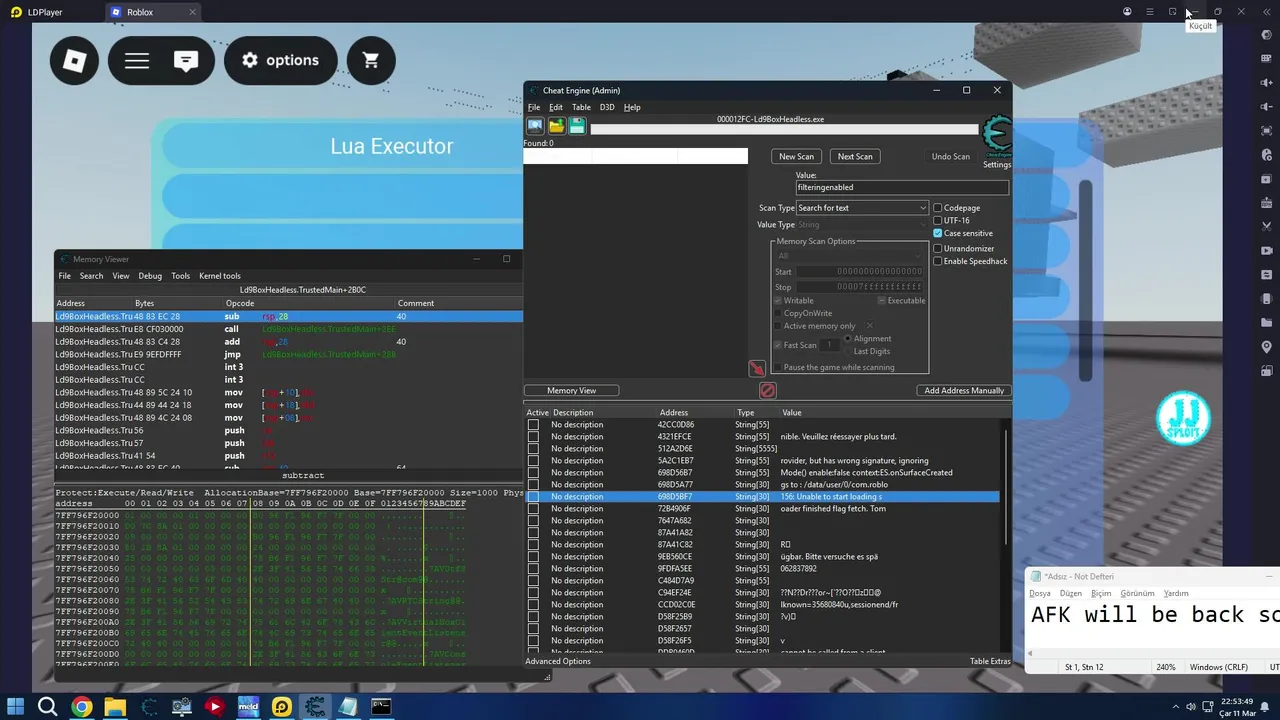Open LDPlayer location pin sidebar icon
1280x720 pixels.
[x=1267, y=346]
